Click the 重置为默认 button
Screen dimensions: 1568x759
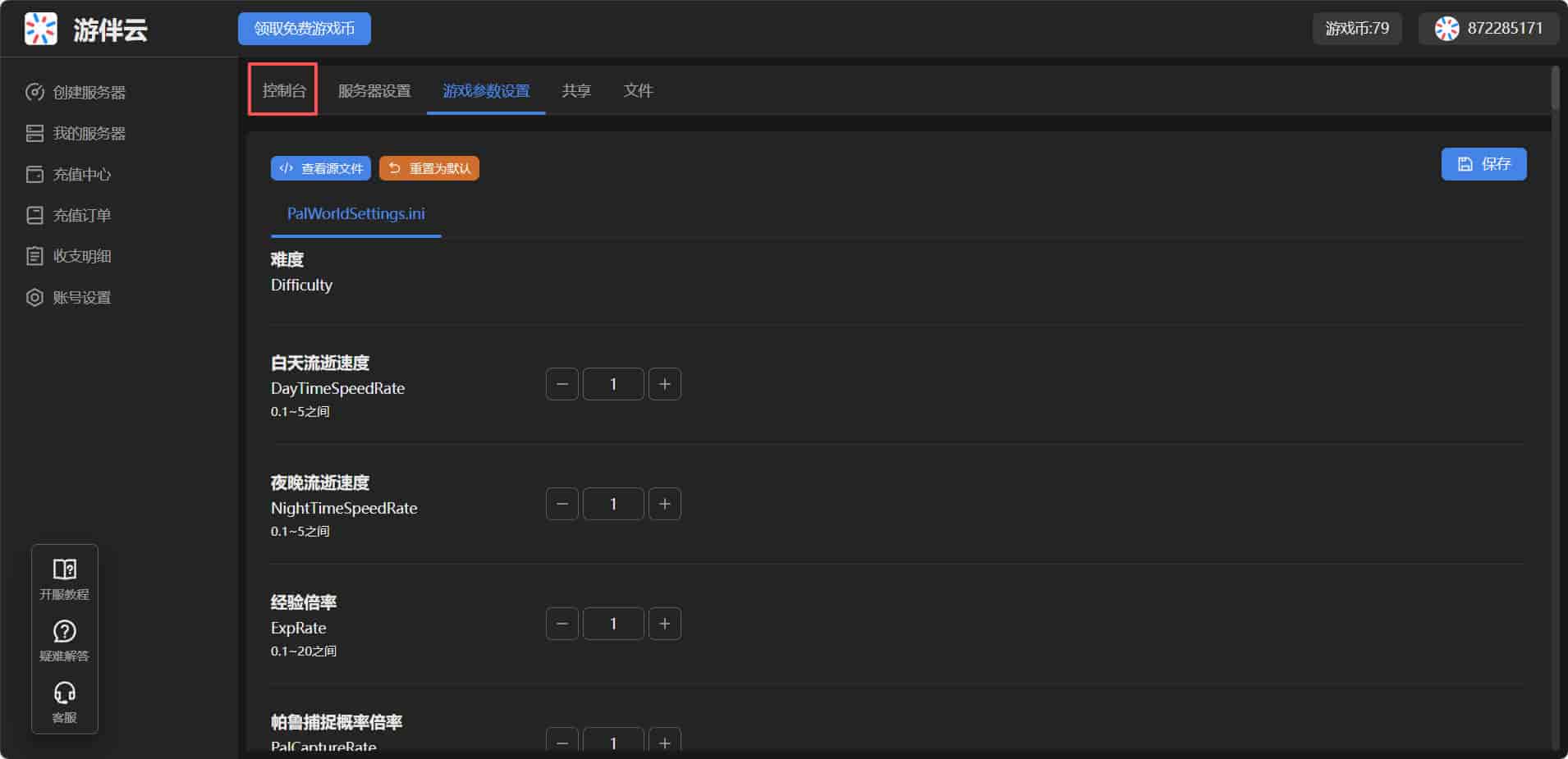(x=429, y=168)
